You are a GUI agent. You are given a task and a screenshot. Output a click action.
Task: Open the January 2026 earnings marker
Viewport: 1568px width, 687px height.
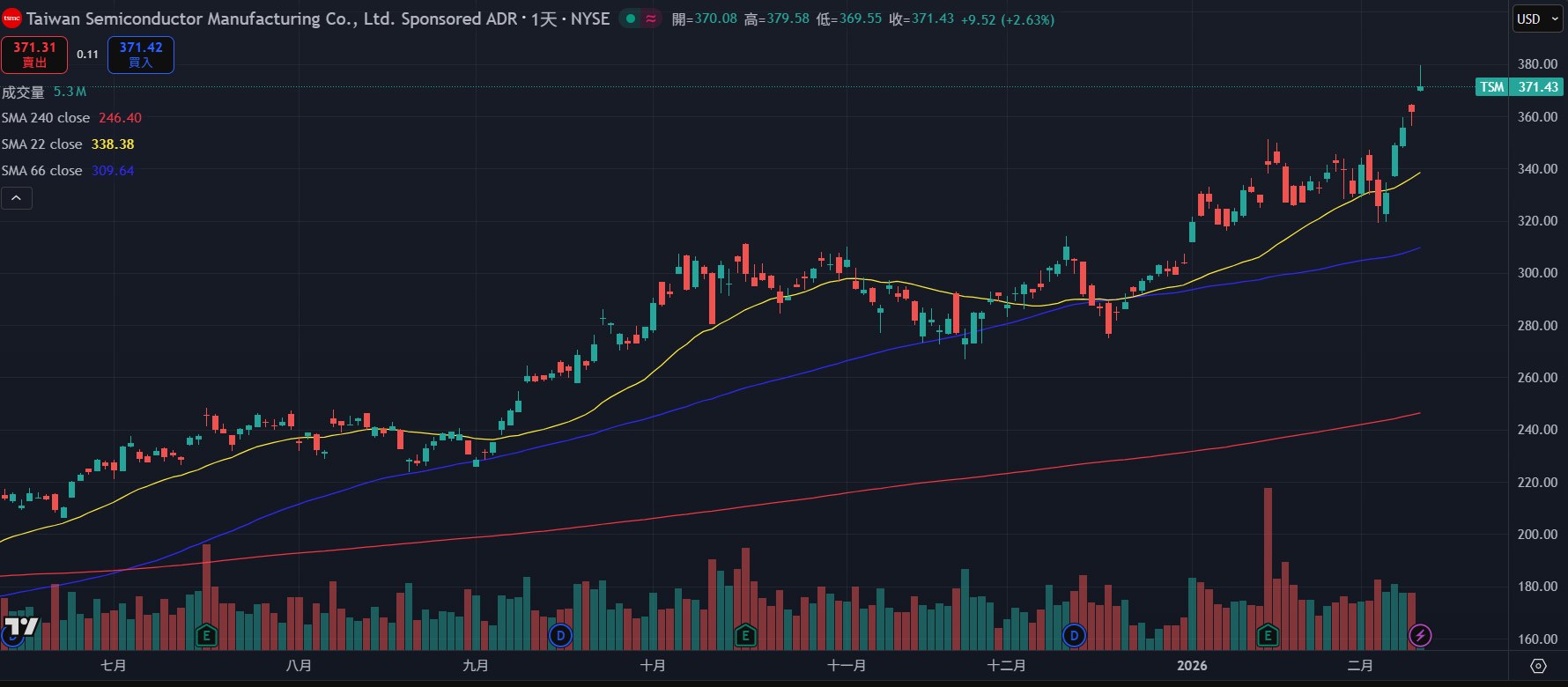coord(1268,635)
